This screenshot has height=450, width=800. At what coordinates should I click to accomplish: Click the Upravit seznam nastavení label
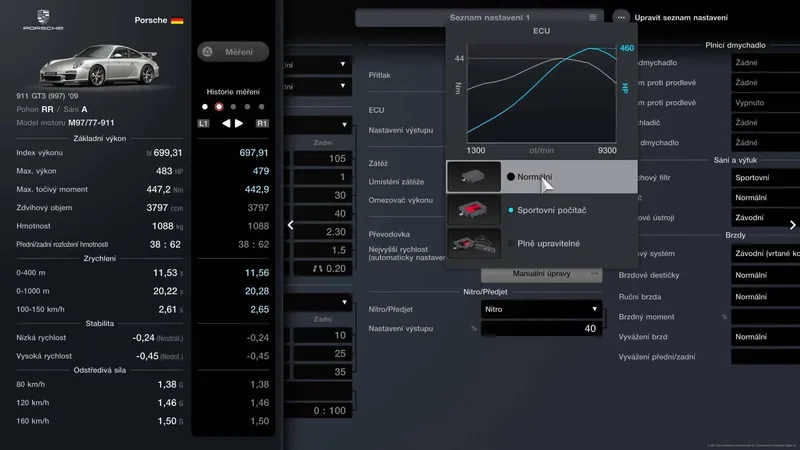(x=681, y=17)
